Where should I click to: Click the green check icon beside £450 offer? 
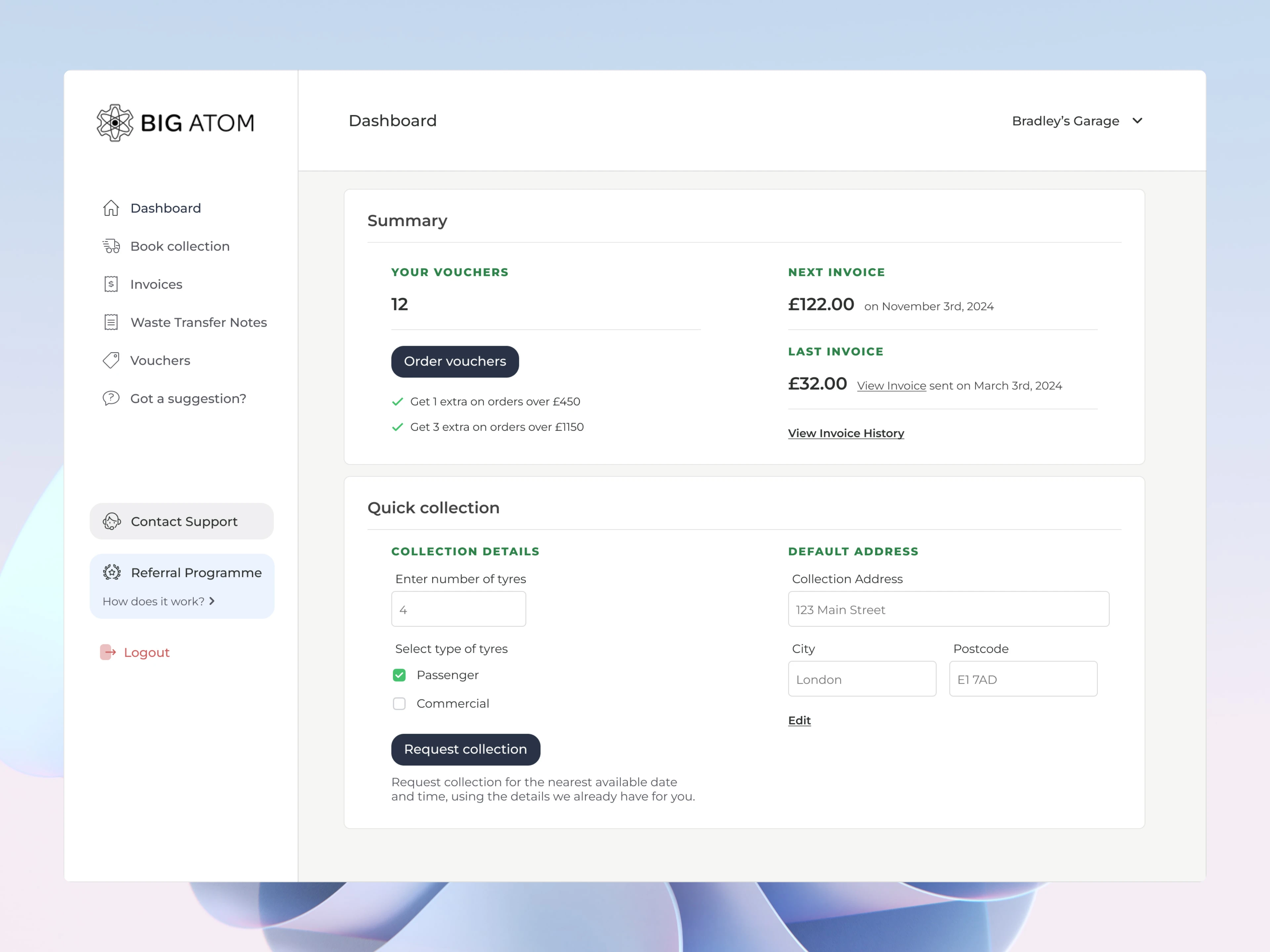point(397,402)
